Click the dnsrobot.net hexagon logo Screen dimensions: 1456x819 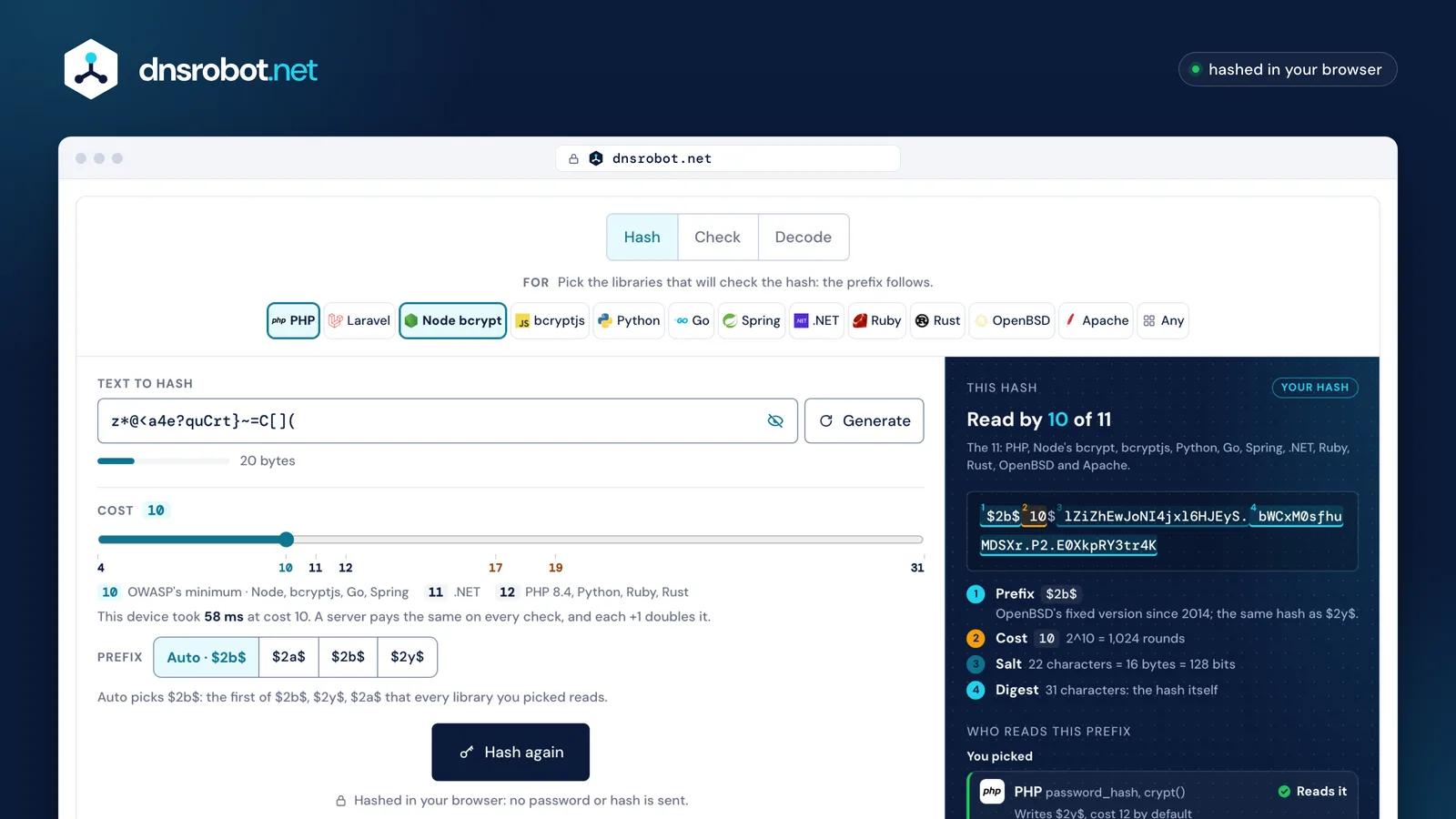pos(91,69)
